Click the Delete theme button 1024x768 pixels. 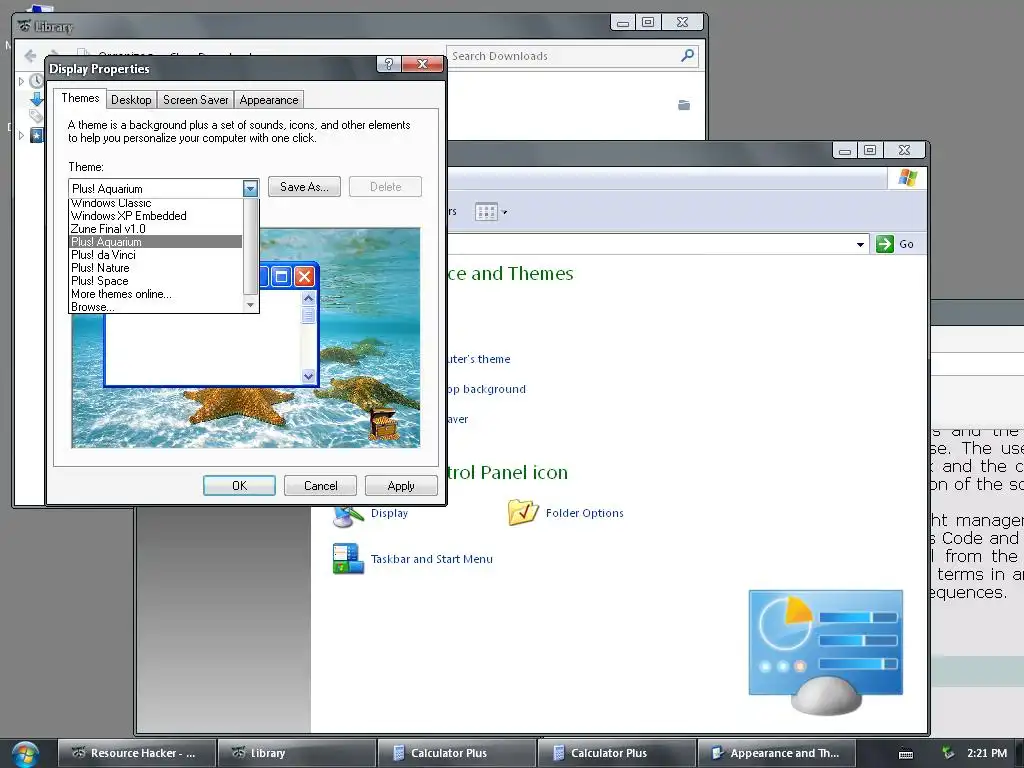(385, 187)
